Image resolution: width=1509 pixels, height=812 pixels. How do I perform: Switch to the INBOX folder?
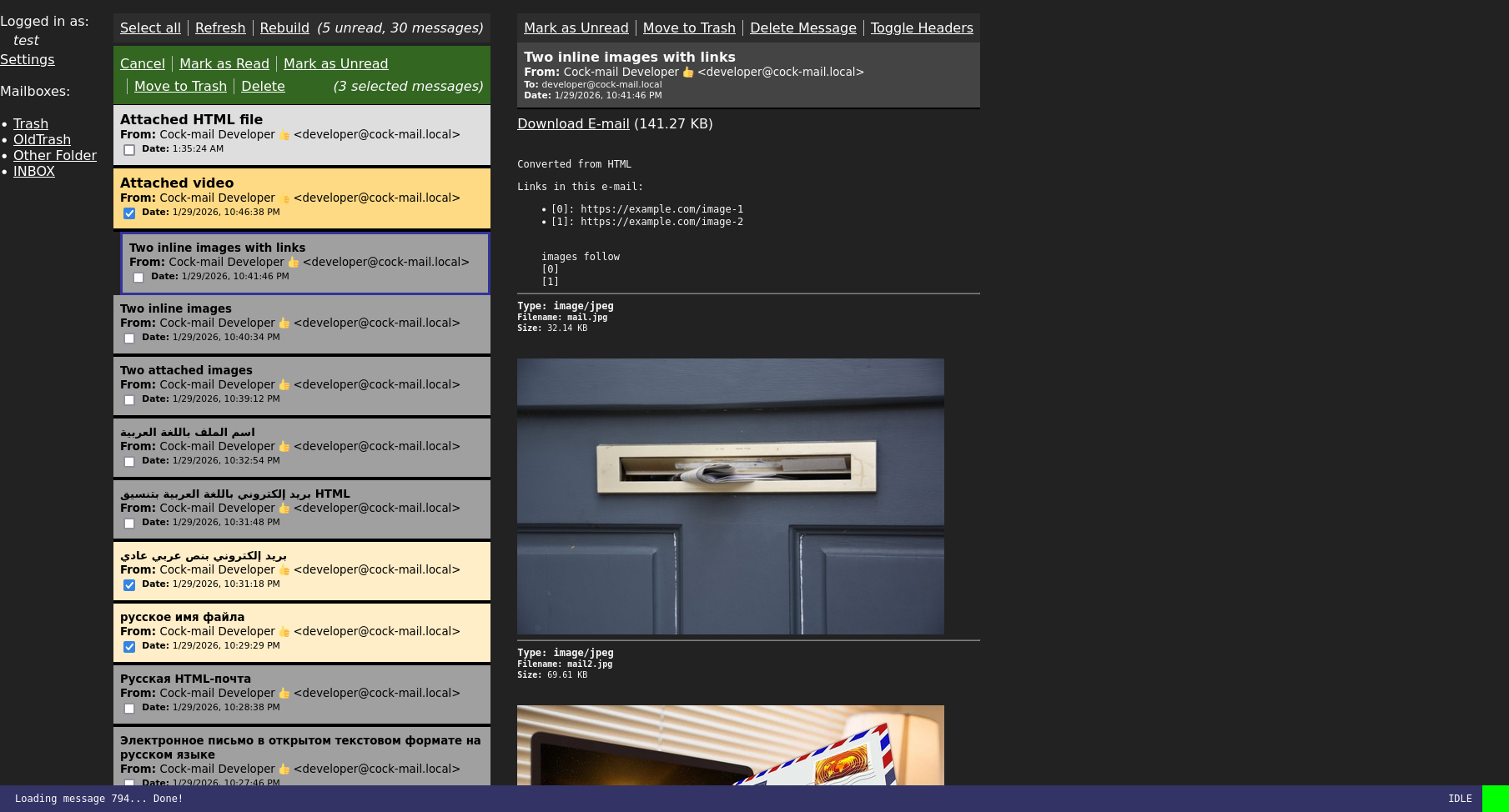[x=33, y=171]
